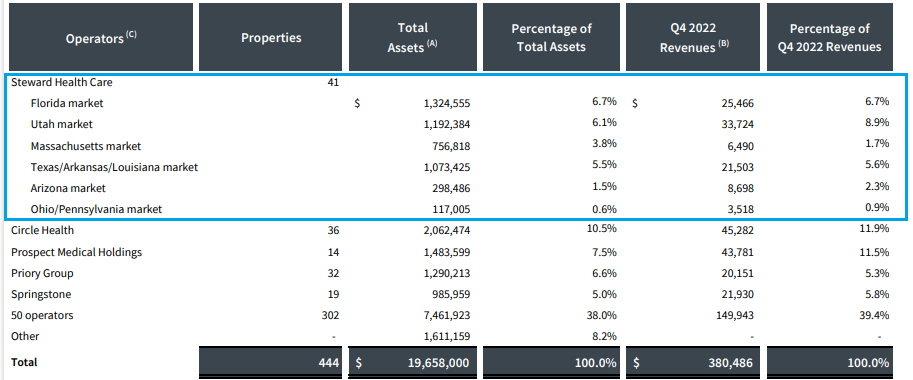Select the Properties column header
Screen dimensions: 913x380
pyautogui.click(x=271, y=37)
